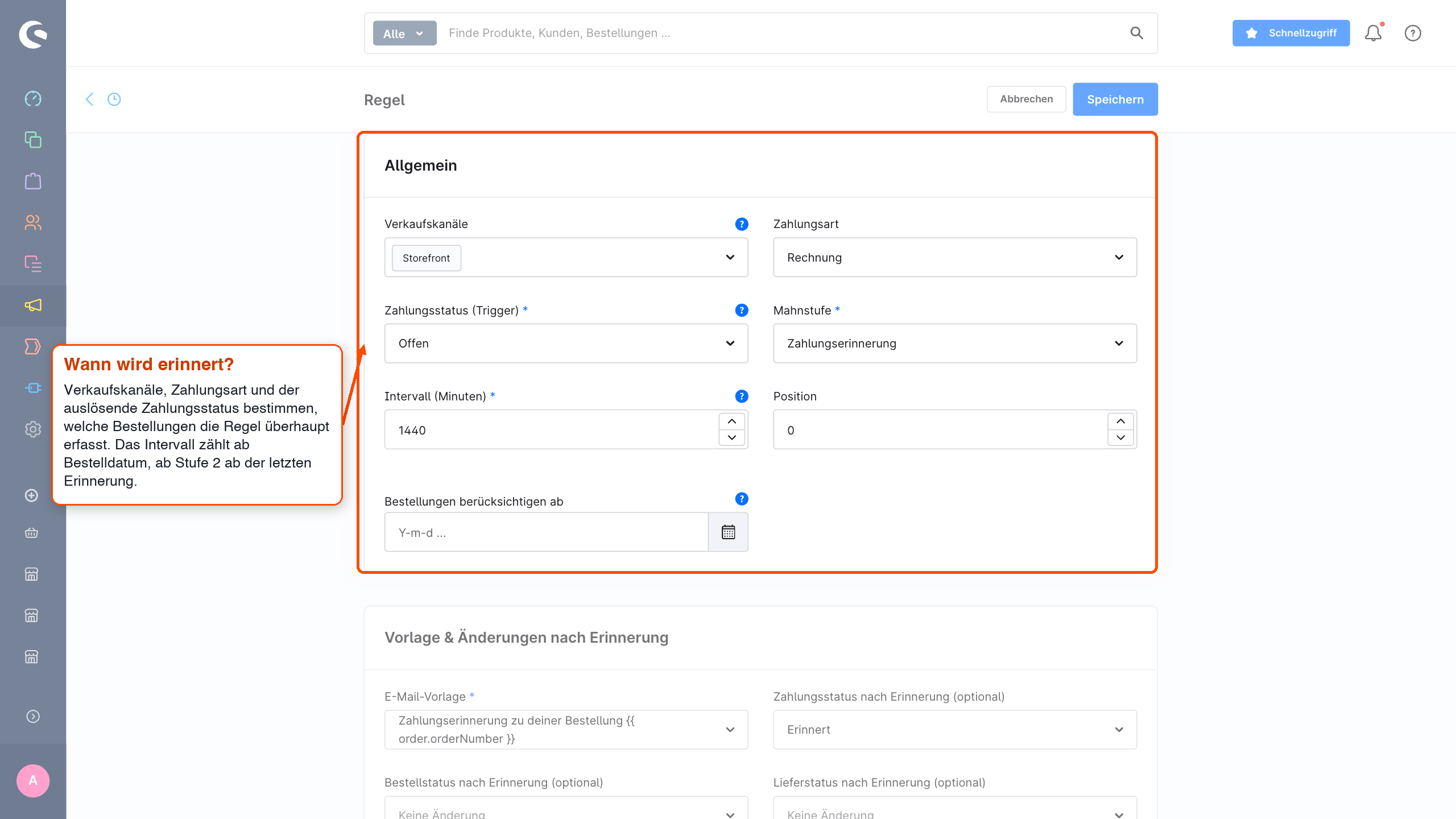Open the Mahnstufe dropdown

coord(955,343)
